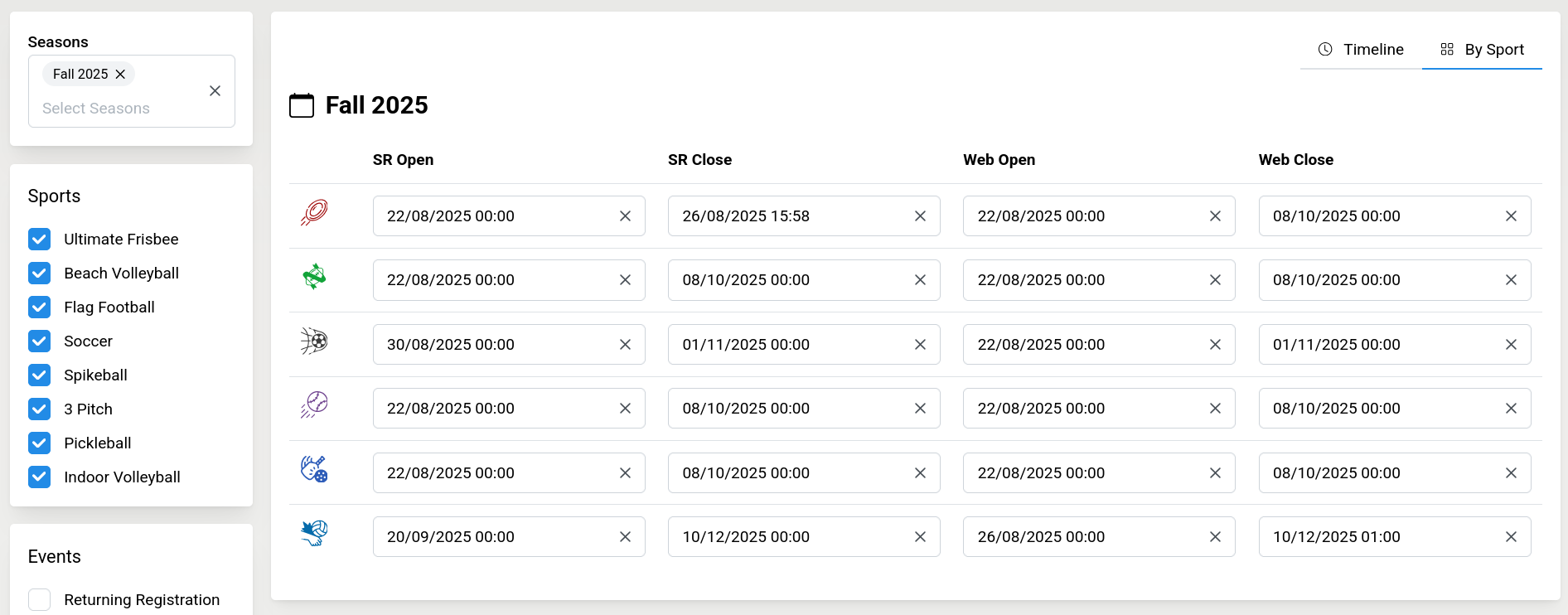This screenshot has height=615, width=1568.
Task: Clear Web Open date in Pickleball row
Action: [1215, 473]
